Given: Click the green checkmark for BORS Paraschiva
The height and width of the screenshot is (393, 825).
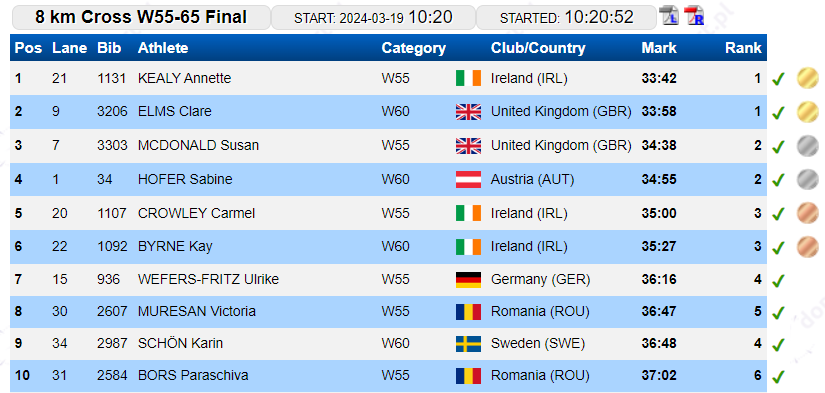Looking at the screenshot, I should coord(778,377).
